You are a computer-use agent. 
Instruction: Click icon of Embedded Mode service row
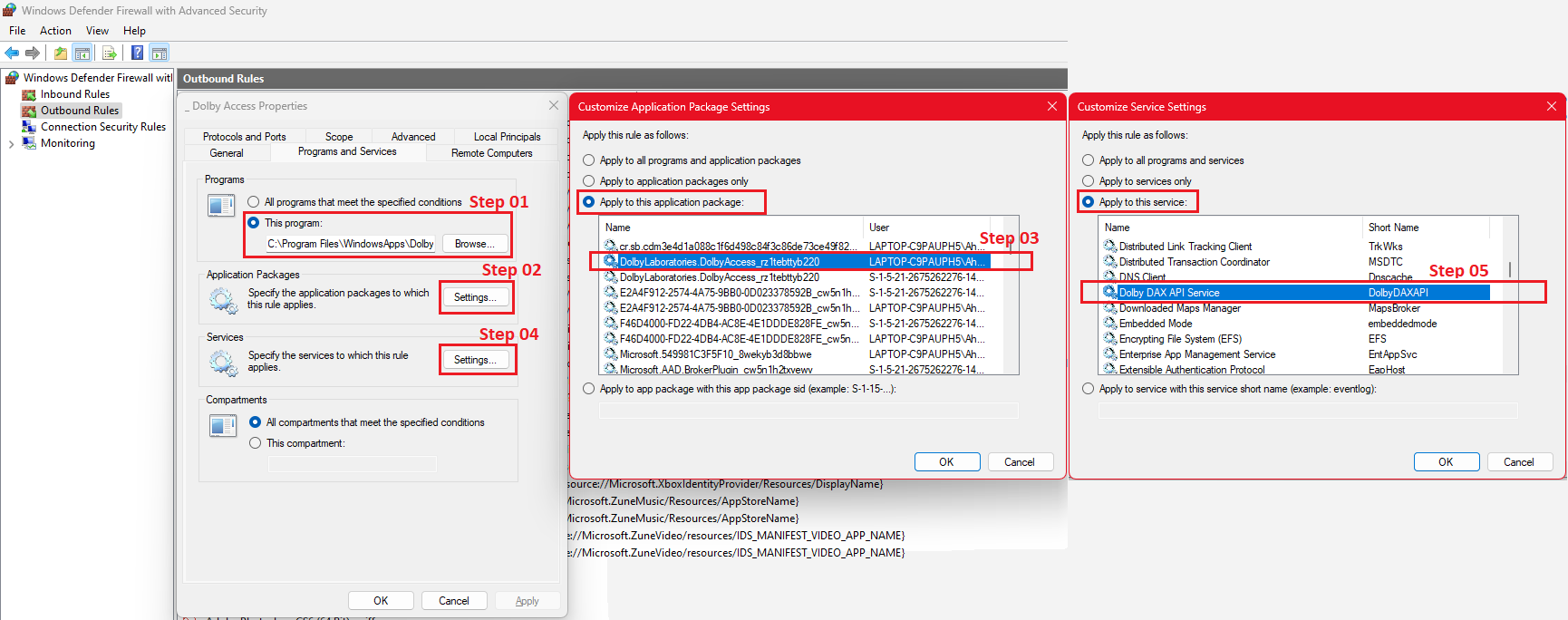[1110, 324]
